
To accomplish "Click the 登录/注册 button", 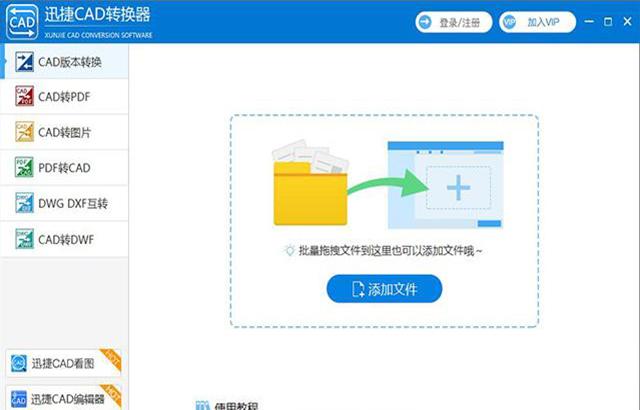I will [x=453, y=22].
